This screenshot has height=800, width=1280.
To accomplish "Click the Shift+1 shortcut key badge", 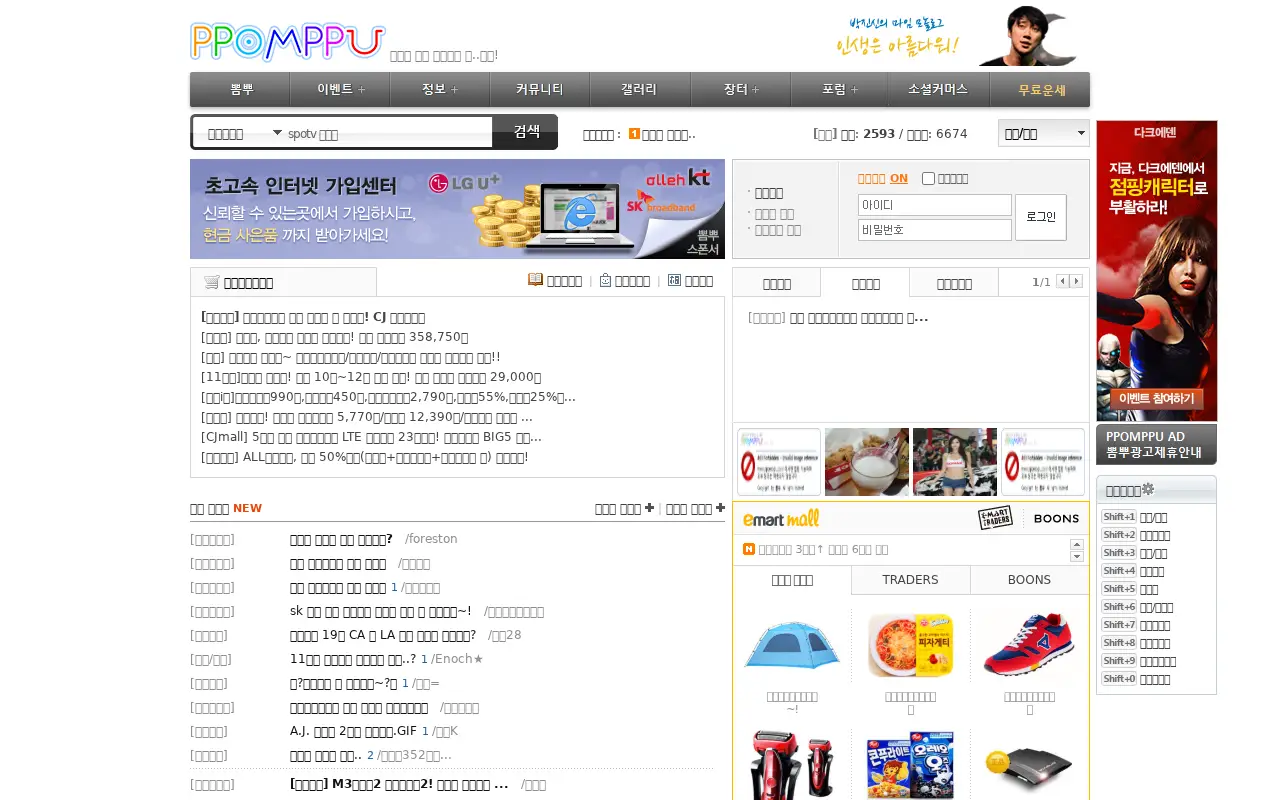I will (1119, 517).
